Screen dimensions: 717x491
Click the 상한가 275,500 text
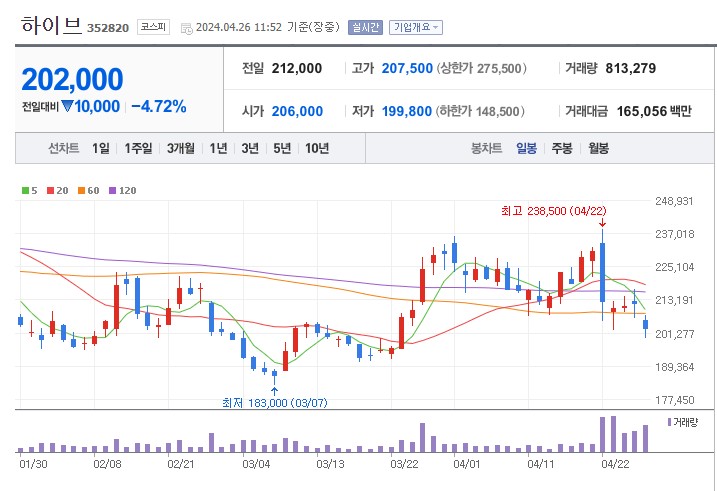[x=482, y=69]
